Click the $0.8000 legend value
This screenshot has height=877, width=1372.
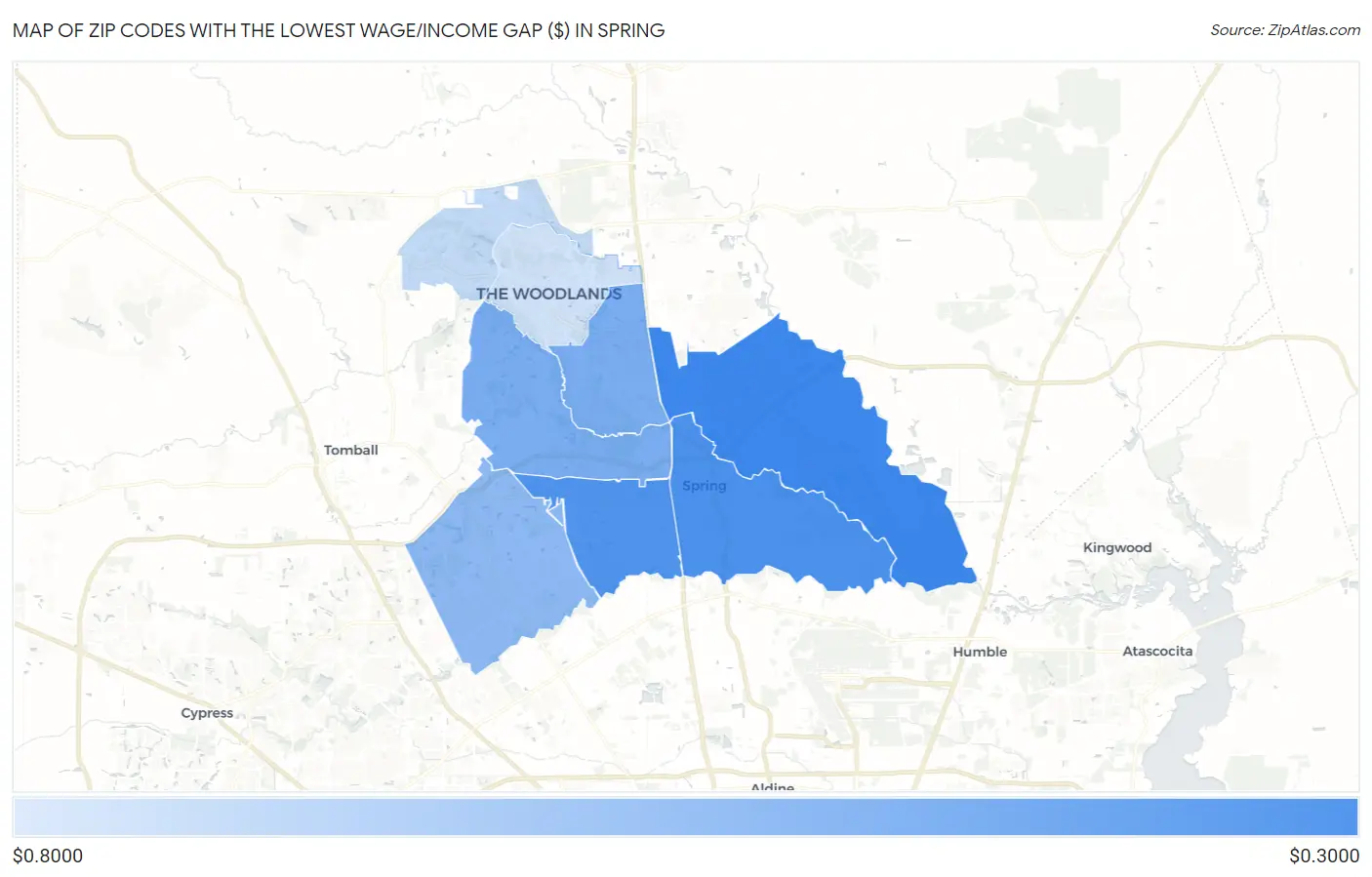[x=48, y=856]
